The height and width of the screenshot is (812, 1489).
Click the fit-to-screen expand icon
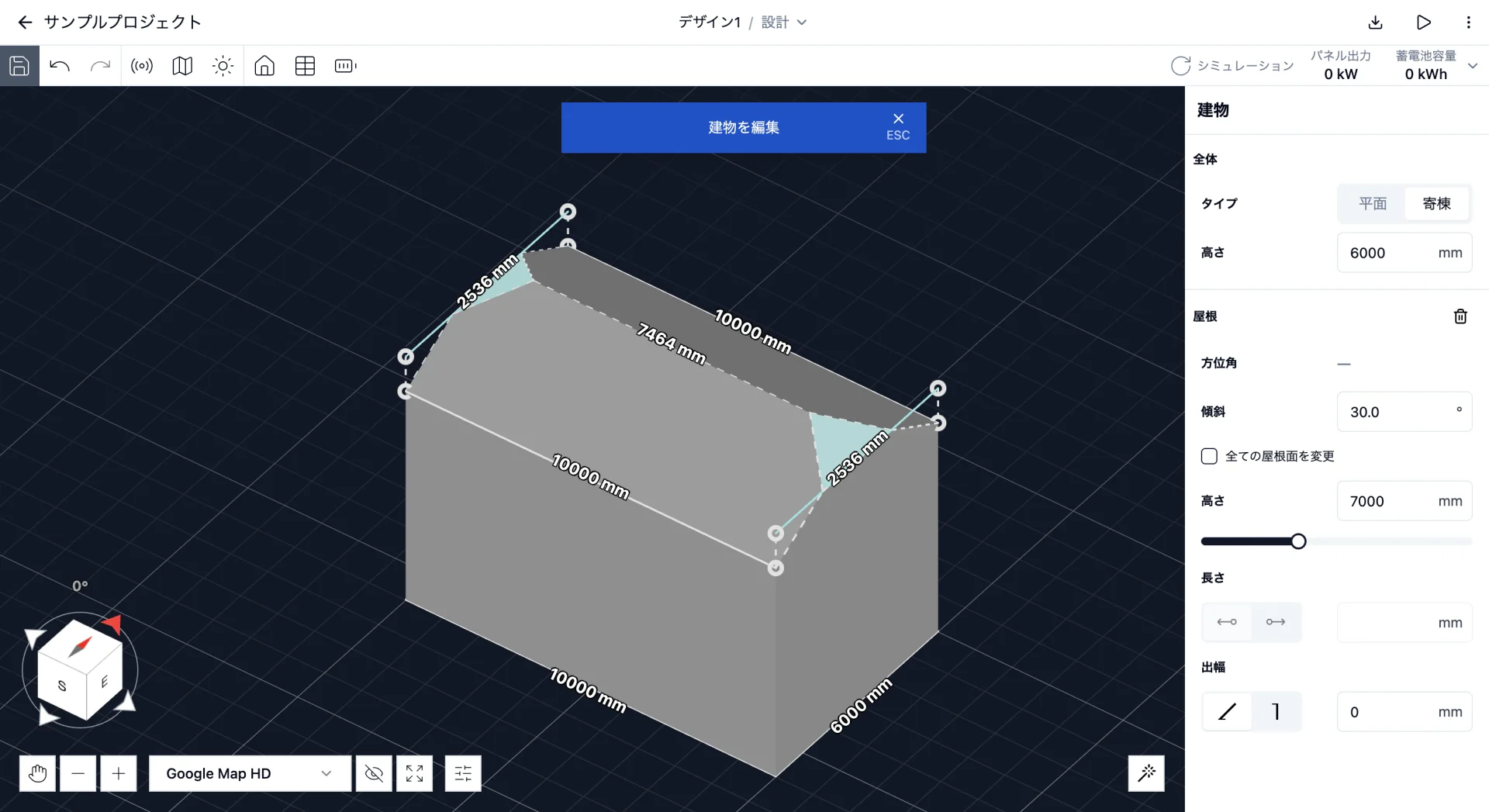pos(414,773)
